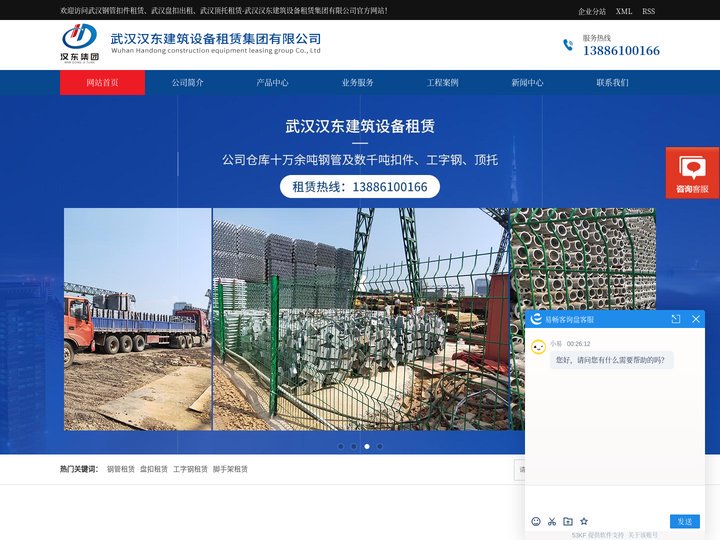Select the active third carousel dot
This screenshot has height=540, width=720.
tap(366, 446)
